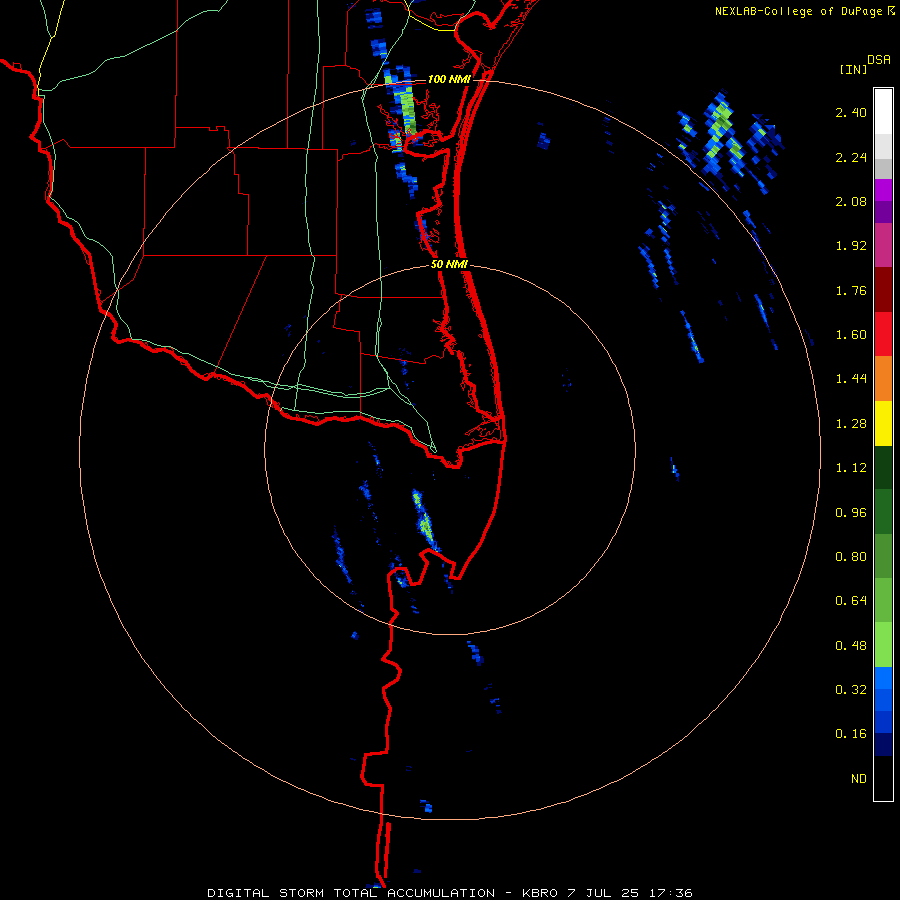Pick the maroon swatch in the color scale
The width and height of the screenshot is (900, 900).
click(x=883, y=290)
